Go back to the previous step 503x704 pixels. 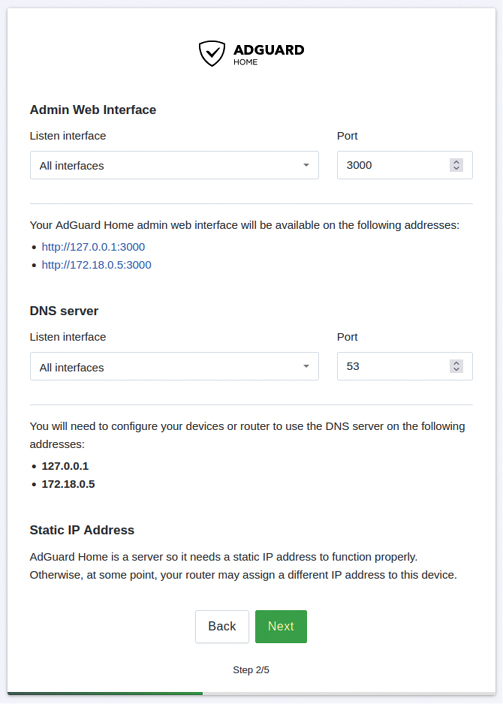pos(222,626)
